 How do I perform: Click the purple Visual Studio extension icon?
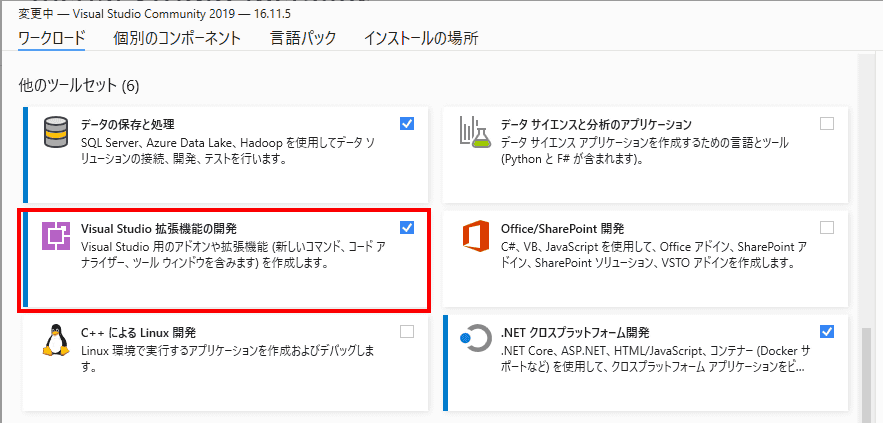tap(56, 236)
